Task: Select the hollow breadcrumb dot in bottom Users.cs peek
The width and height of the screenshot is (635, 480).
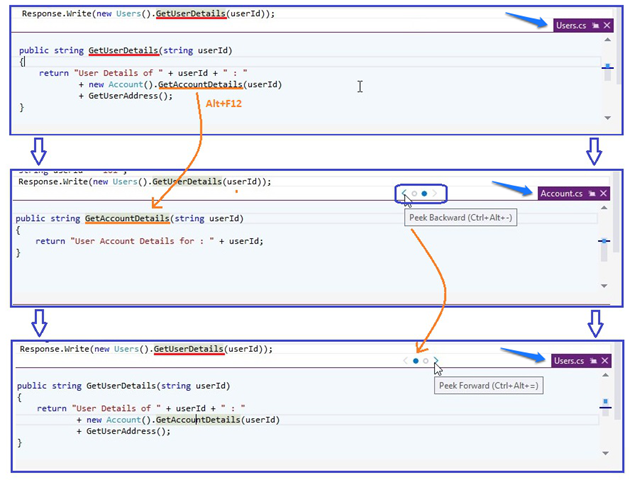Action: [x=426, y=361]
